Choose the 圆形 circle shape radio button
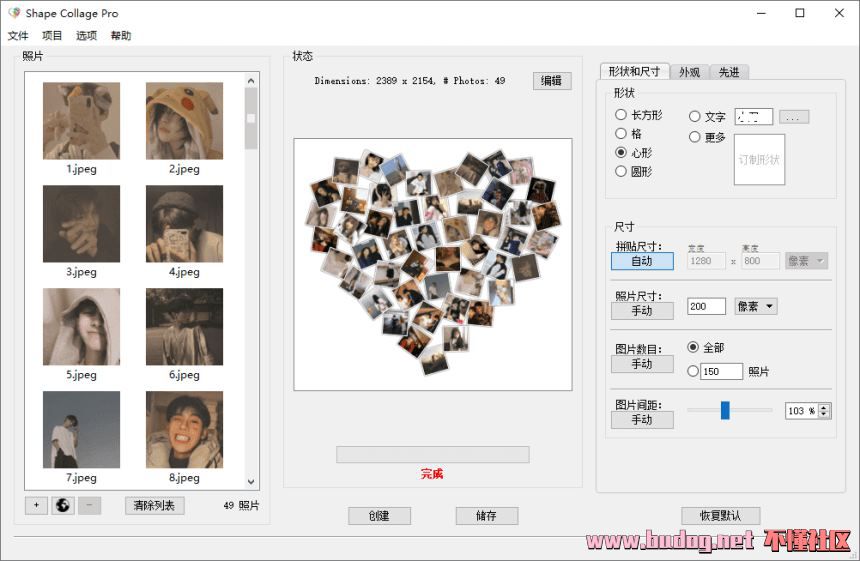The height and width of the screenshot is (561, 860). (621, 172)
